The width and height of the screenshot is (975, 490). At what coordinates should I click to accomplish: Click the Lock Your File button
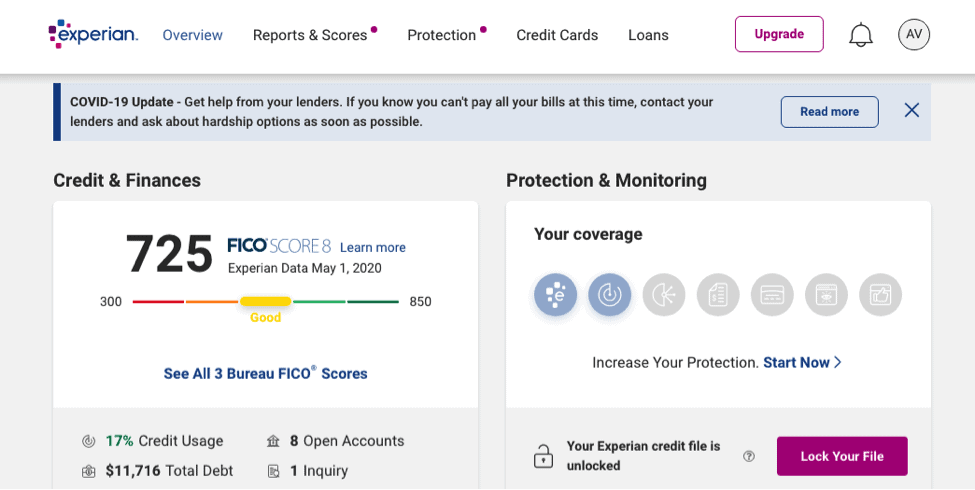pyautogui.click(x=842, y=456)
